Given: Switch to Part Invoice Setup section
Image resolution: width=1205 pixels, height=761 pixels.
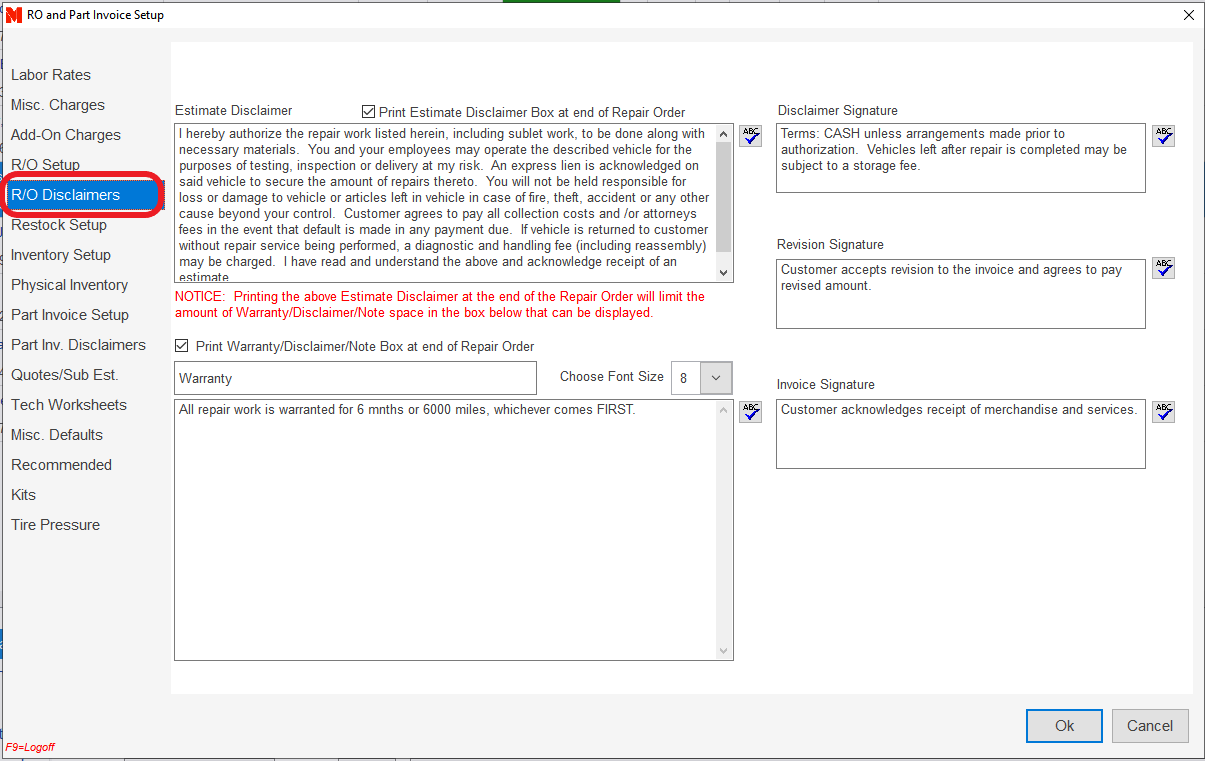Looking at the screenshot, I should click(70, 315).
